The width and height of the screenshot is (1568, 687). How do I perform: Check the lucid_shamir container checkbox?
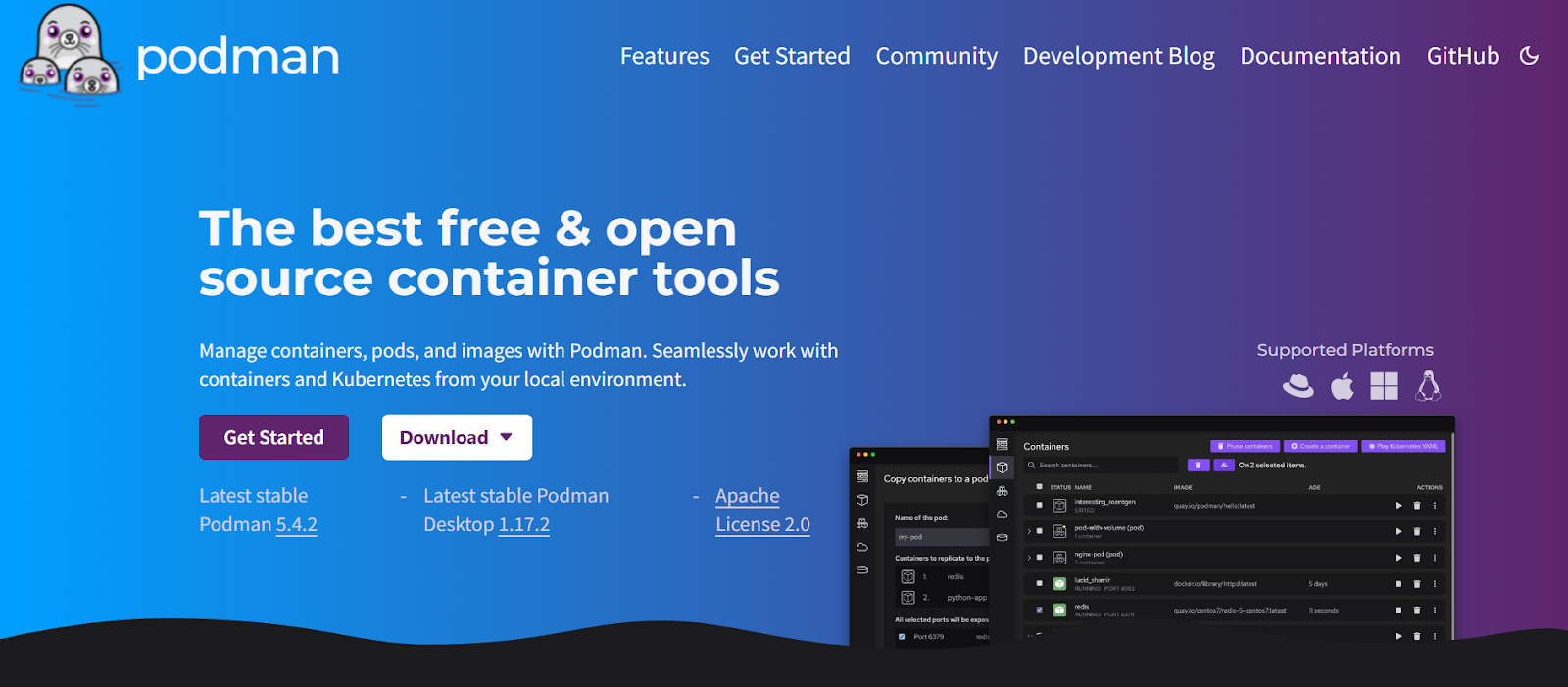(x=1040, y=583)
